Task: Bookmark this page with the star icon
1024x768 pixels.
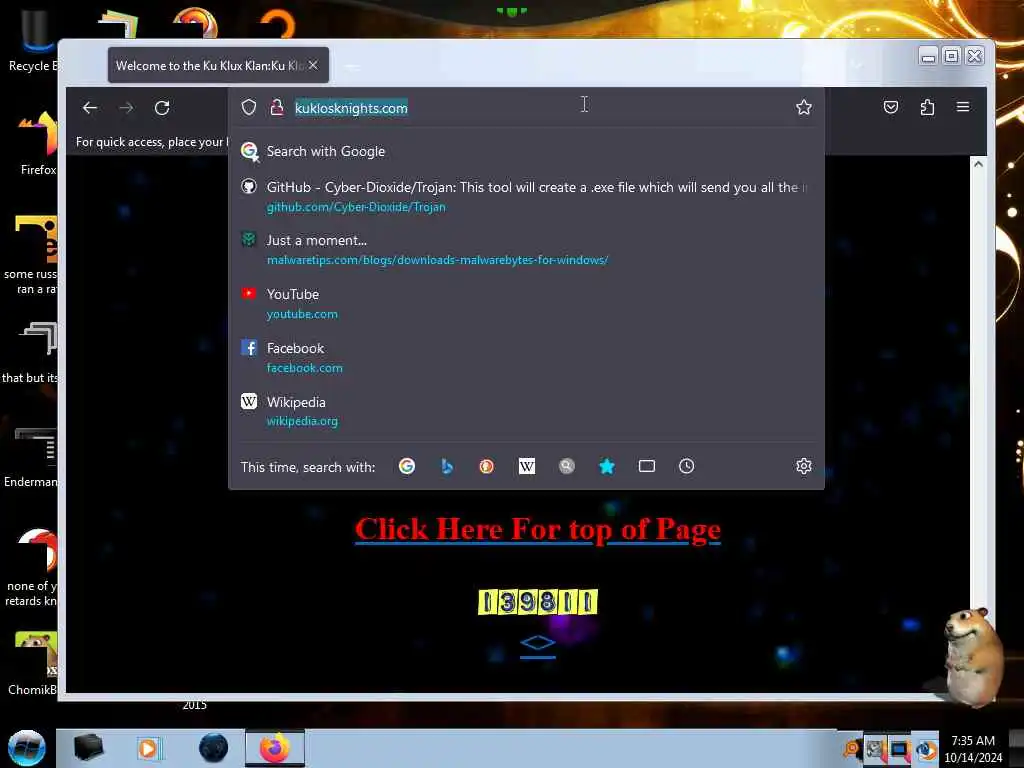Action: [x=804, y=107]
